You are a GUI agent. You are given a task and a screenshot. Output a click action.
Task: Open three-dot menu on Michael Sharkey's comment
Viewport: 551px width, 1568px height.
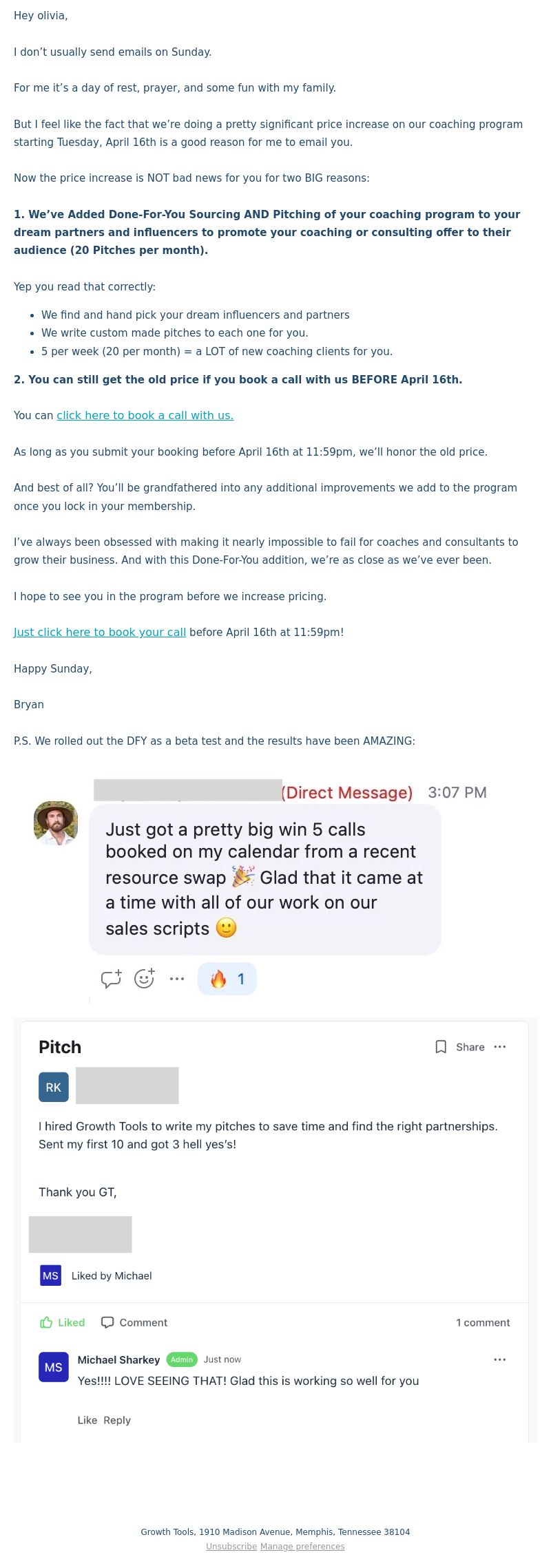click(x=500, y=1359)
